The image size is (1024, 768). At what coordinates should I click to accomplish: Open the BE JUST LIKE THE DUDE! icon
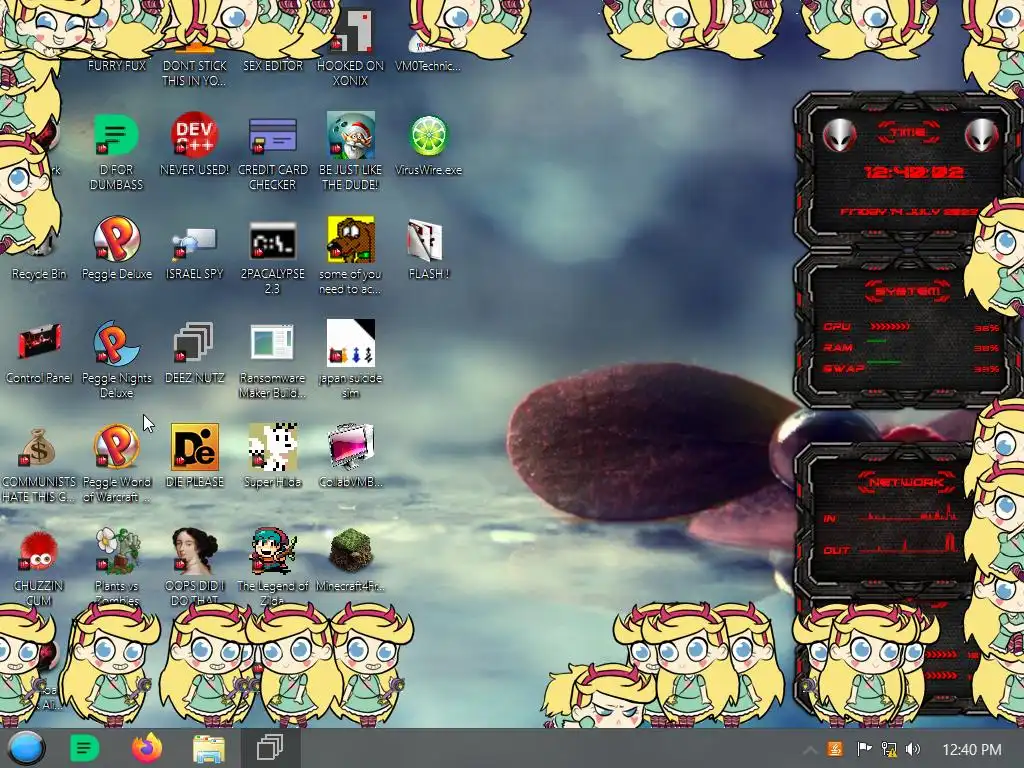click(351, 135)
